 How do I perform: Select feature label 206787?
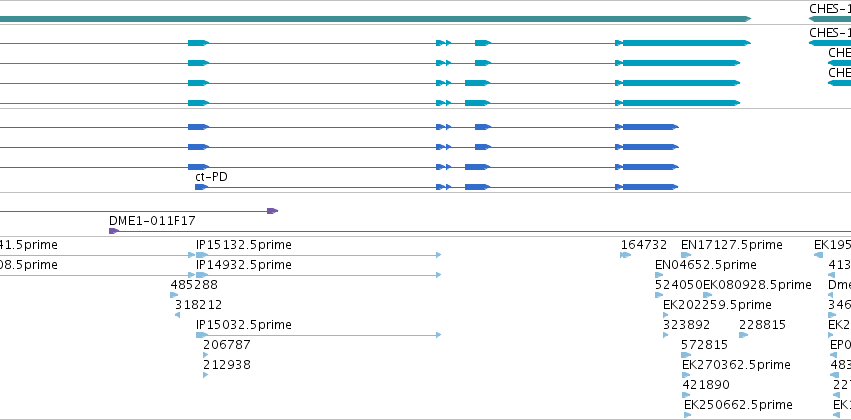[x=227, y=345]
